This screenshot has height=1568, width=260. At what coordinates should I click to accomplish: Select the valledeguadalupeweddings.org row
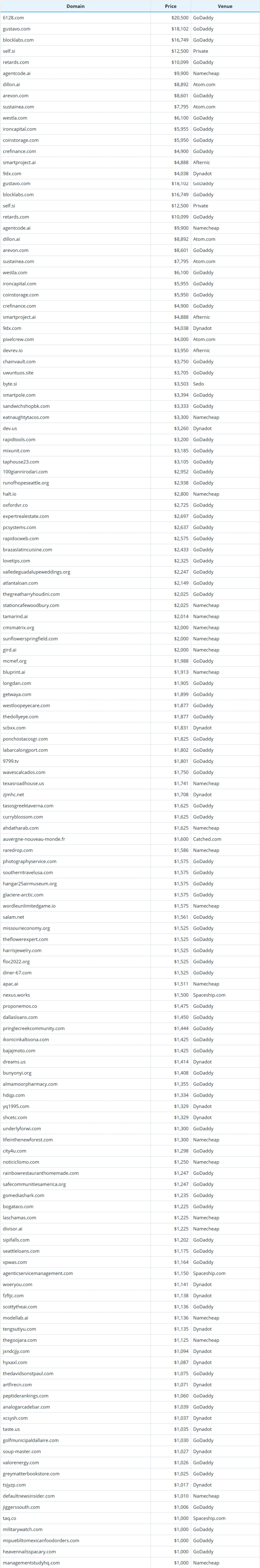tap(130, 572)
